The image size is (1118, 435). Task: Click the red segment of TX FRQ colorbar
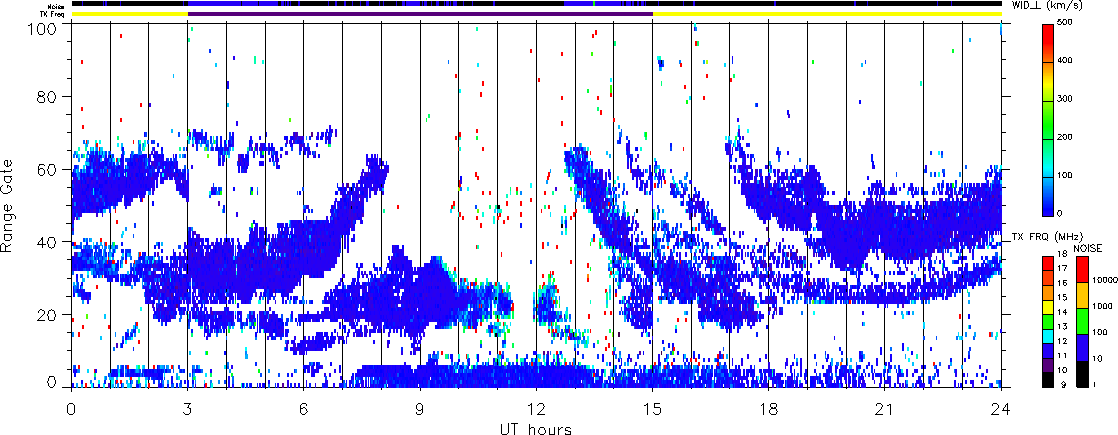(x=1048, y=263)
